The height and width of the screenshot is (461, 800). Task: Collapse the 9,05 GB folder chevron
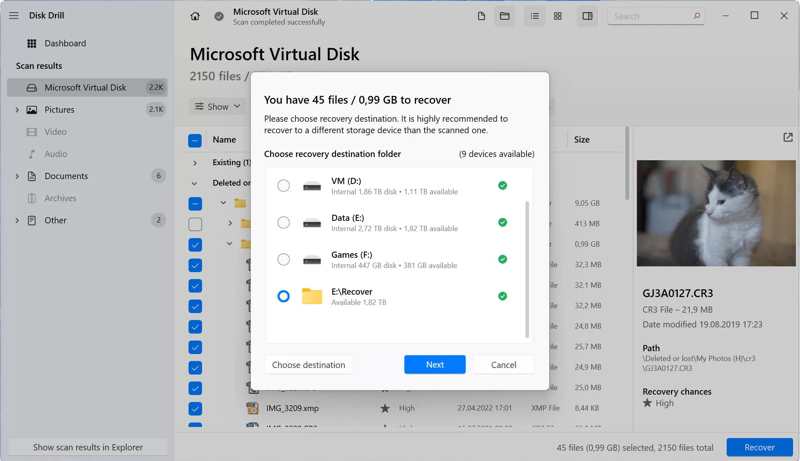point(223,203)
